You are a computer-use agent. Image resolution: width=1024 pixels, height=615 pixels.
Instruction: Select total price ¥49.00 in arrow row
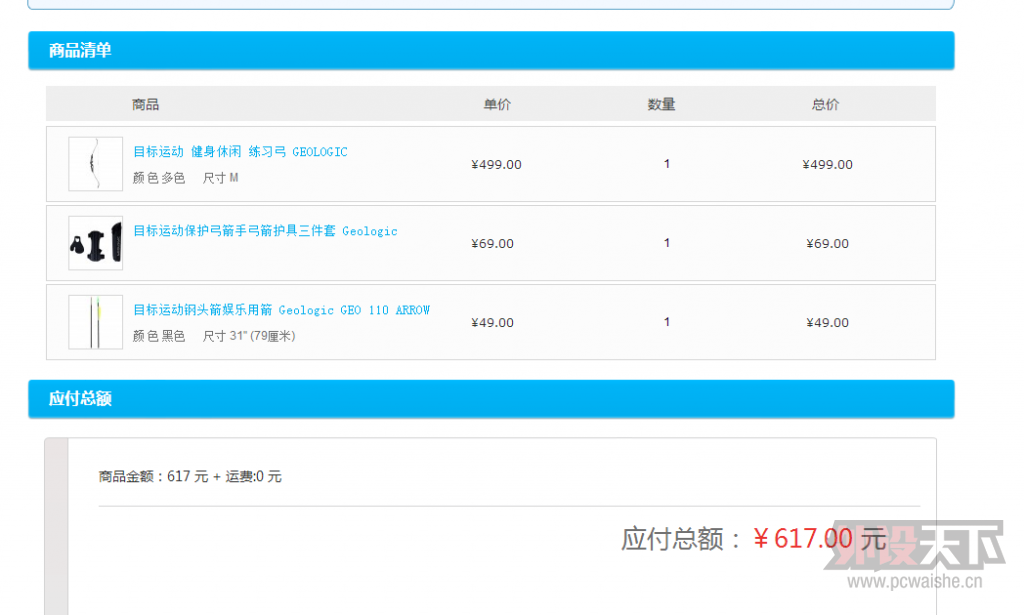click(x=827, y=323)
